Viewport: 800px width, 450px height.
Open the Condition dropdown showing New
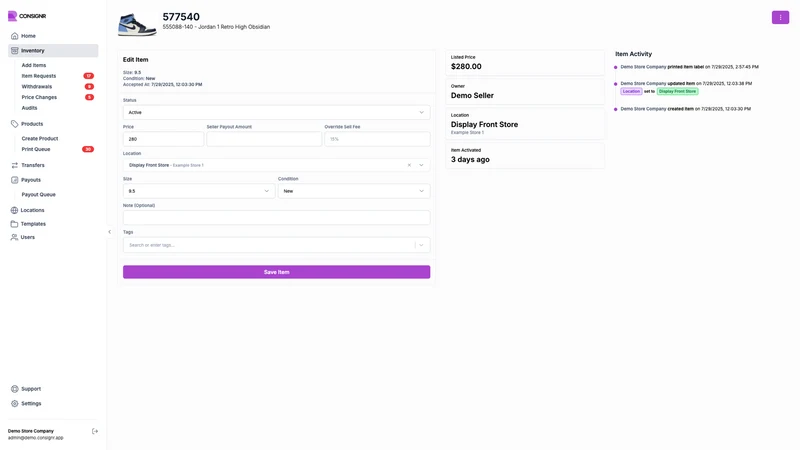354,191
